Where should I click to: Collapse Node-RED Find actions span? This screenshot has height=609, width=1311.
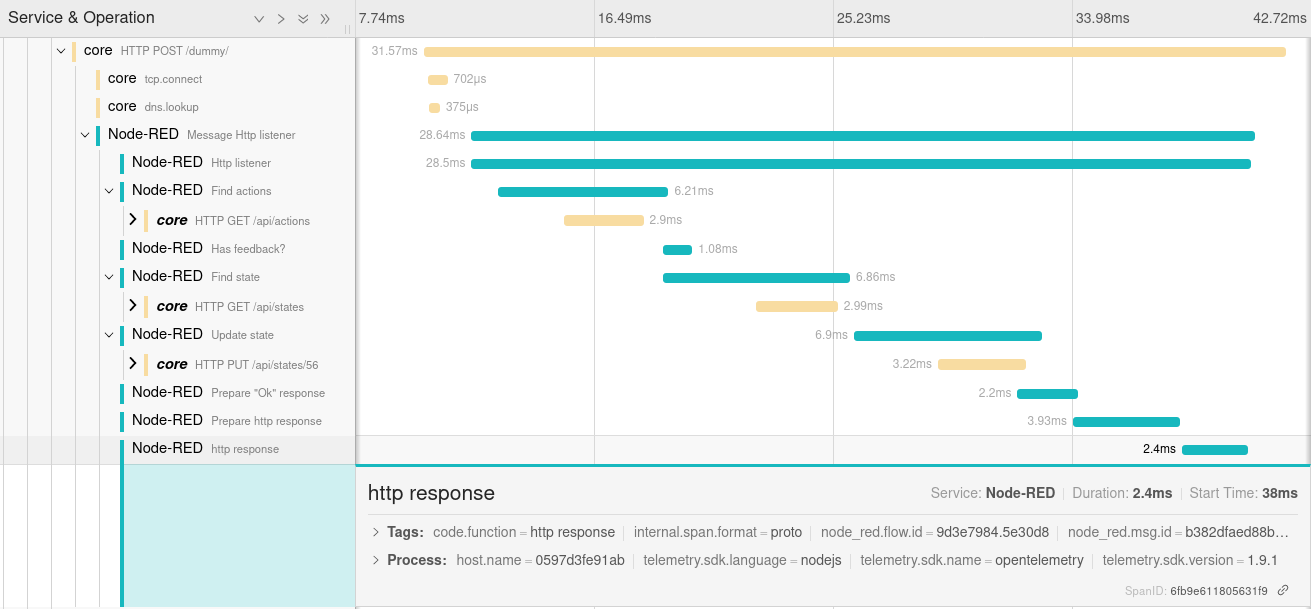(109, 191)
